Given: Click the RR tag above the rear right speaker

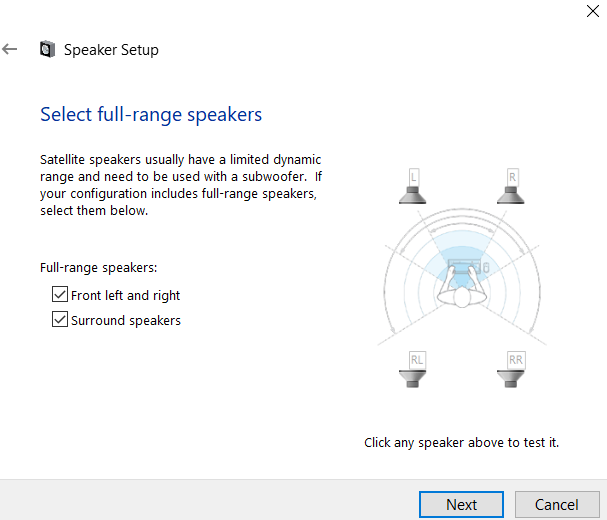Looking at the screenshot, I should [516, 360].
